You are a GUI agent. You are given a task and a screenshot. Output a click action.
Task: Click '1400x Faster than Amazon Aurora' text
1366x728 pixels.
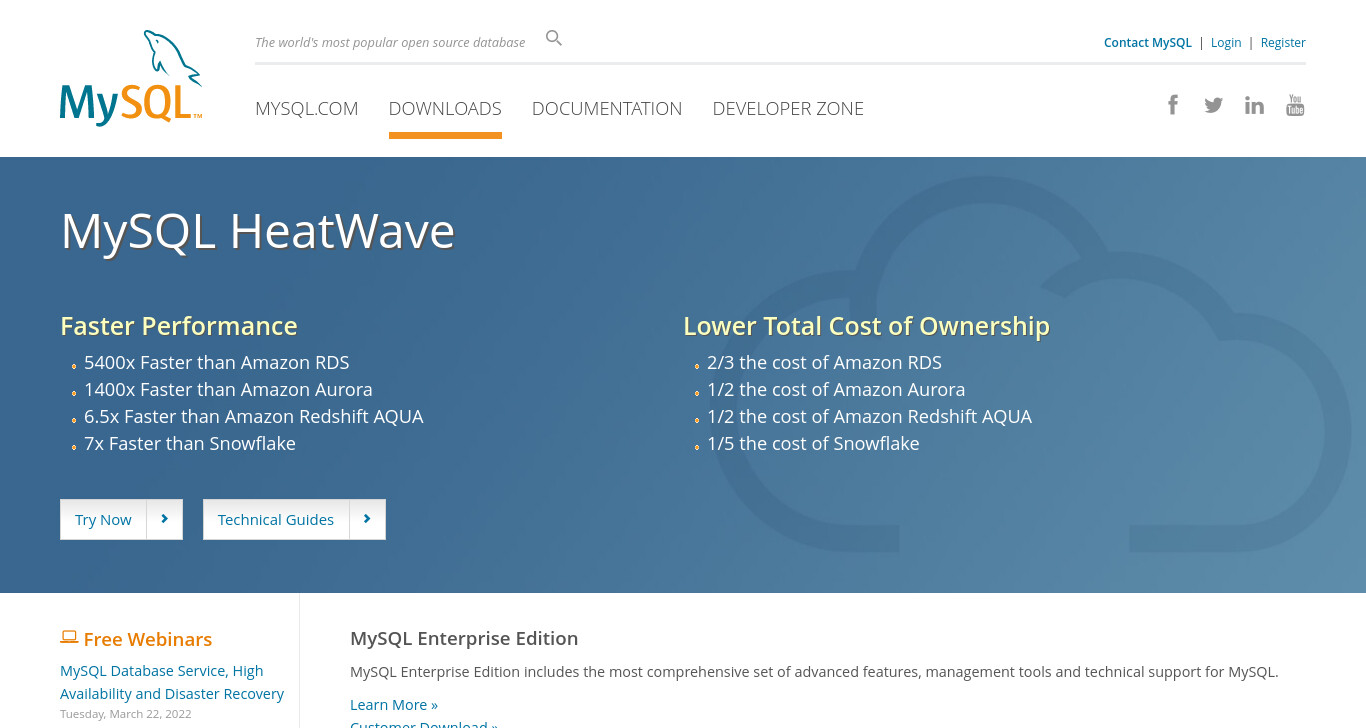(228, 389)
